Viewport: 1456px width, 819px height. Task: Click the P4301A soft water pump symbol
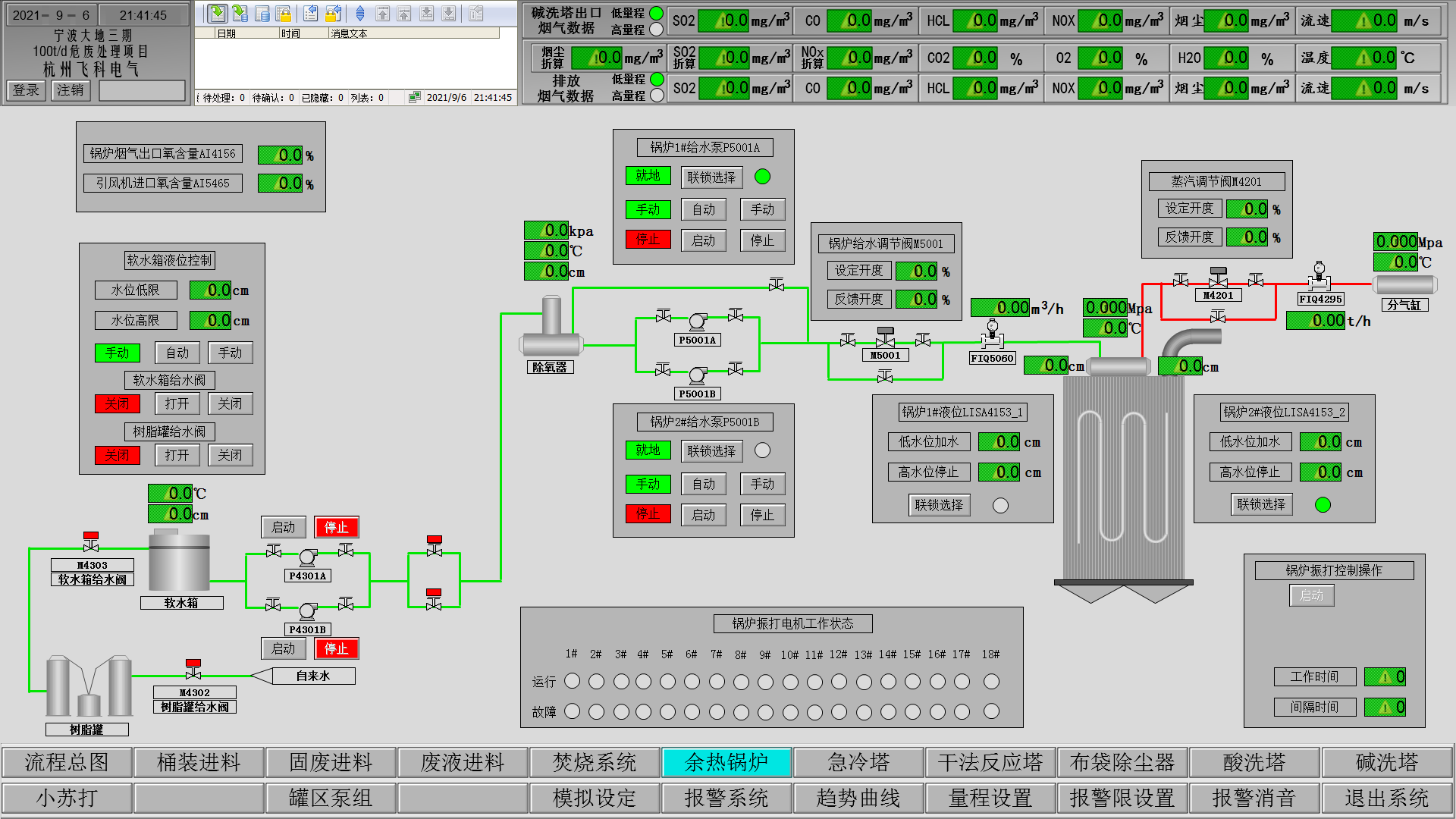[307, 558]
